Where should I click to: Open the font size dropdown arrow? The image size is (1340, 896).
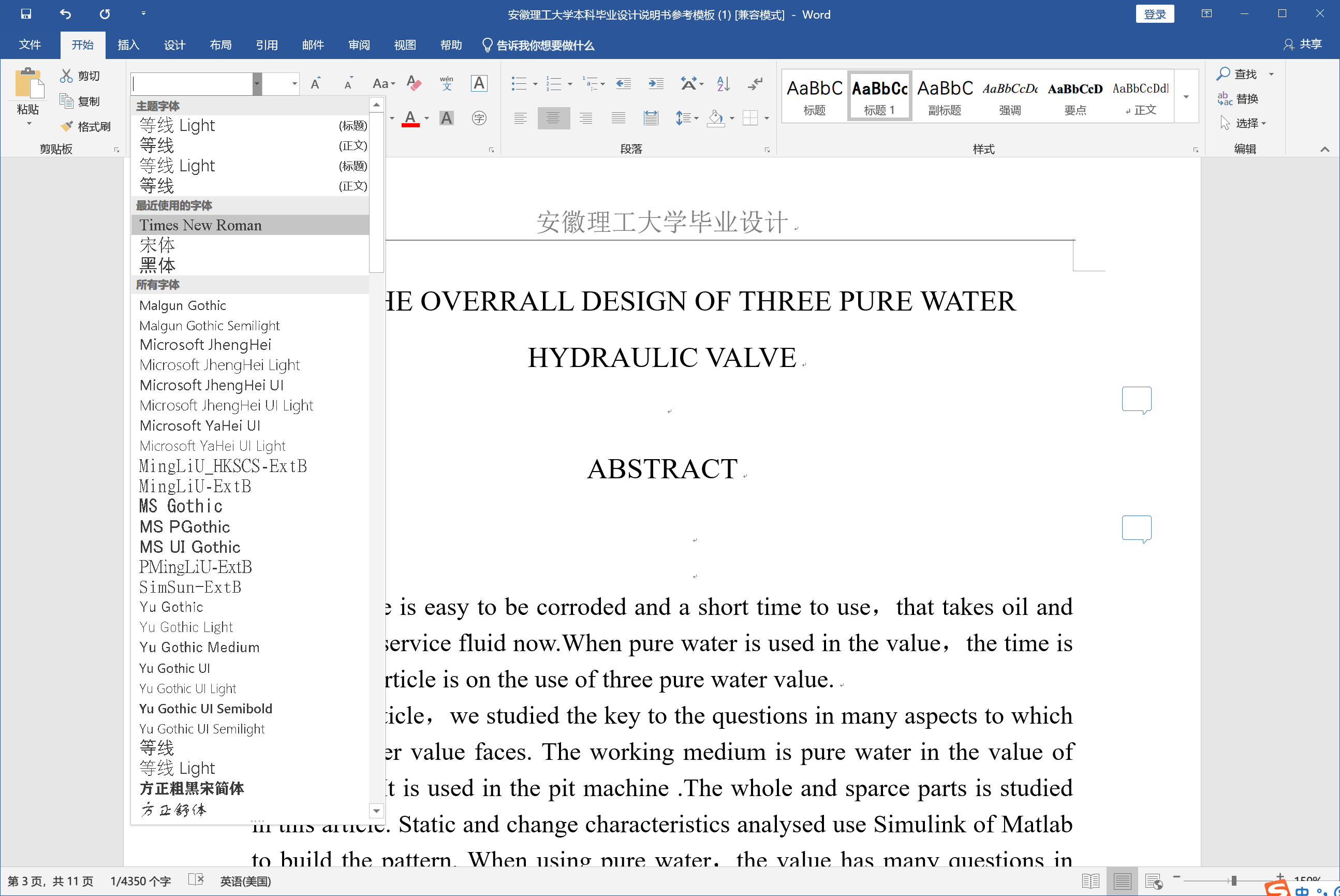(x=294, y=84)
